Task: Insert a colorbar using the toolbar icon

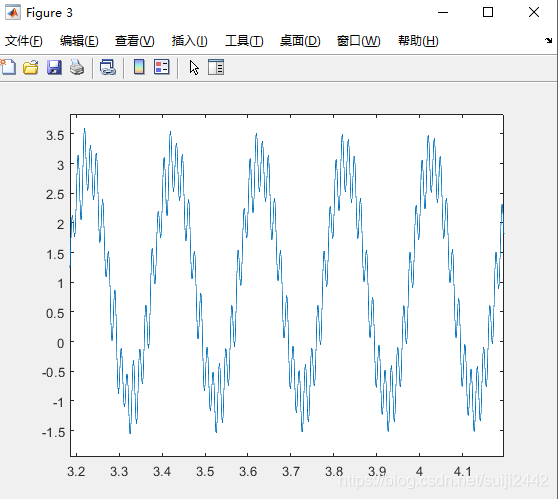Action: (x=139, y=67)
